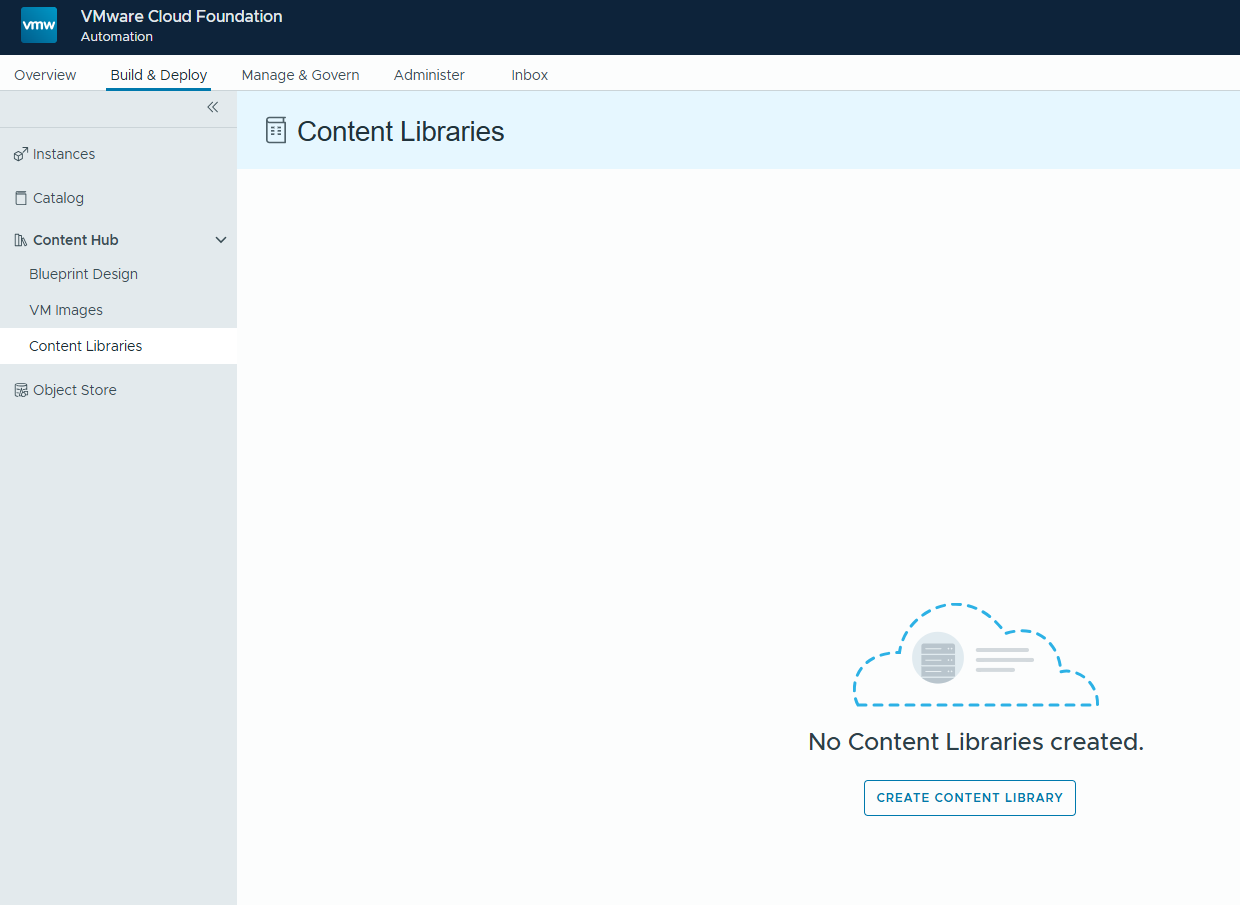Click the "No Content Libraries created." message
Screen dimensions: 1240x905
[975, 742]
